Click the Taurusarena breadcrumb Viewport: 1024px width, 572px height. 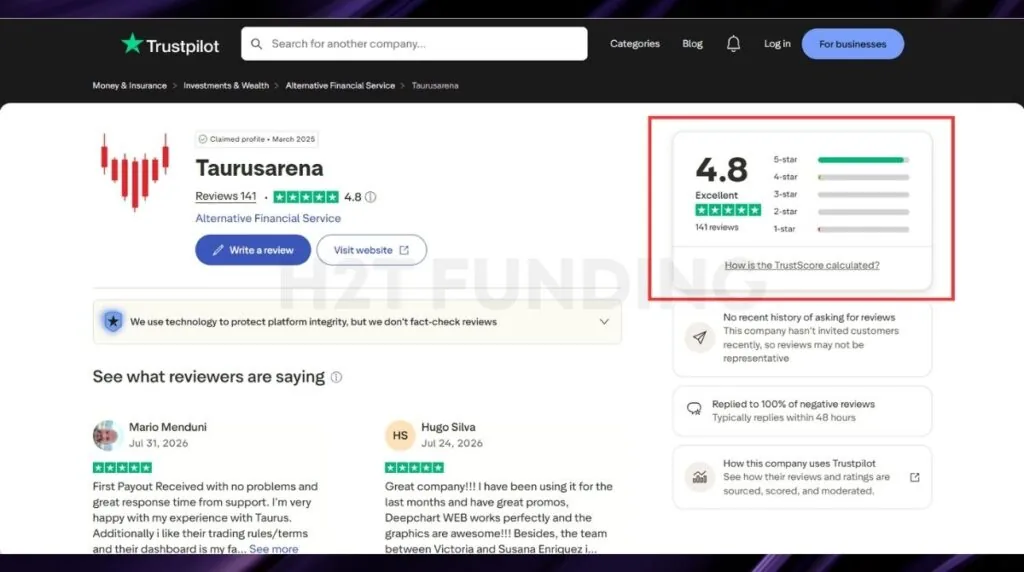pyautogui.click(x=435, y=86)
